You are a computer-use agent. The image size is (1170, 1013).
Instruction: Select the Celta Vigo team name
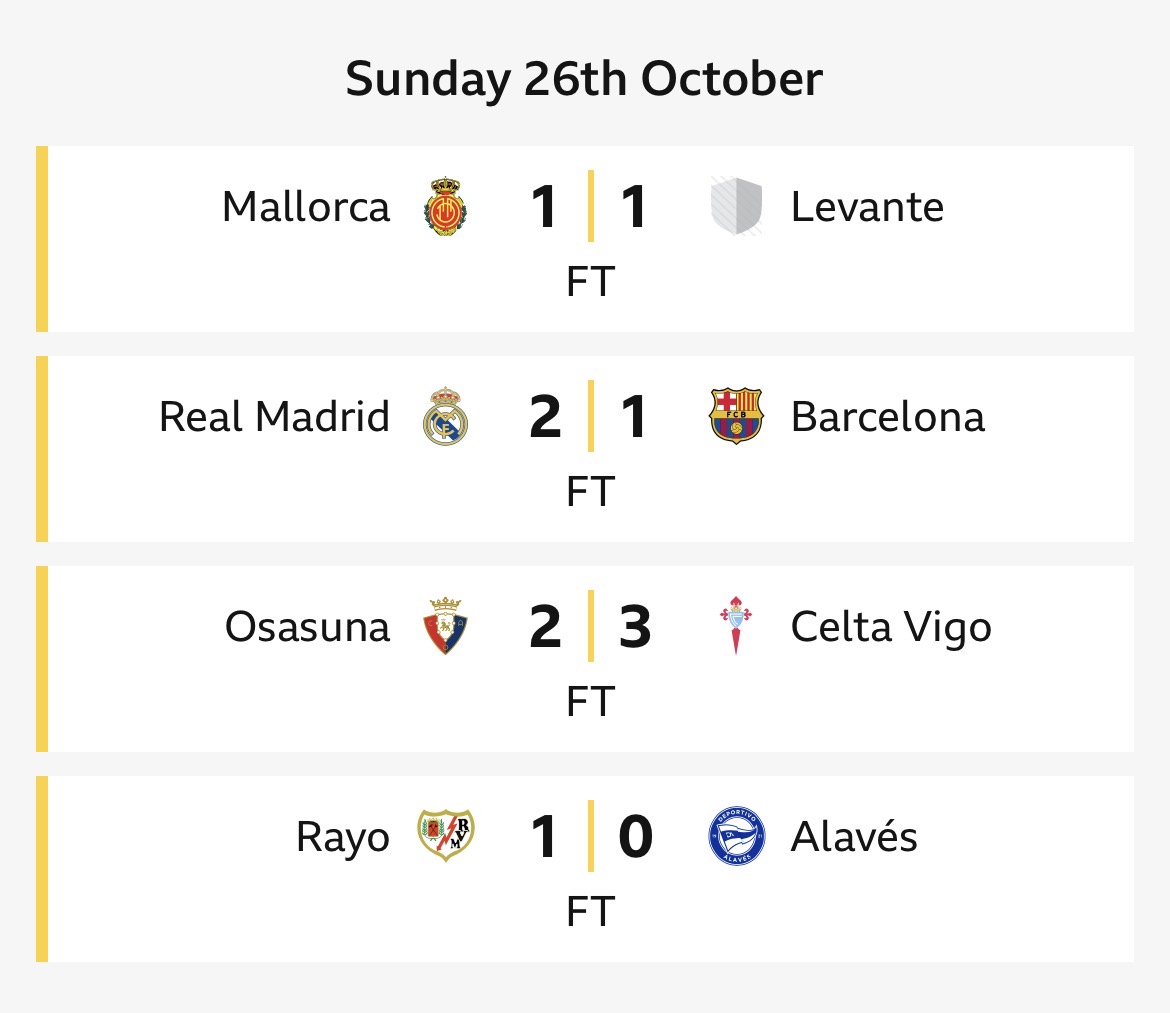pos(891,627)
